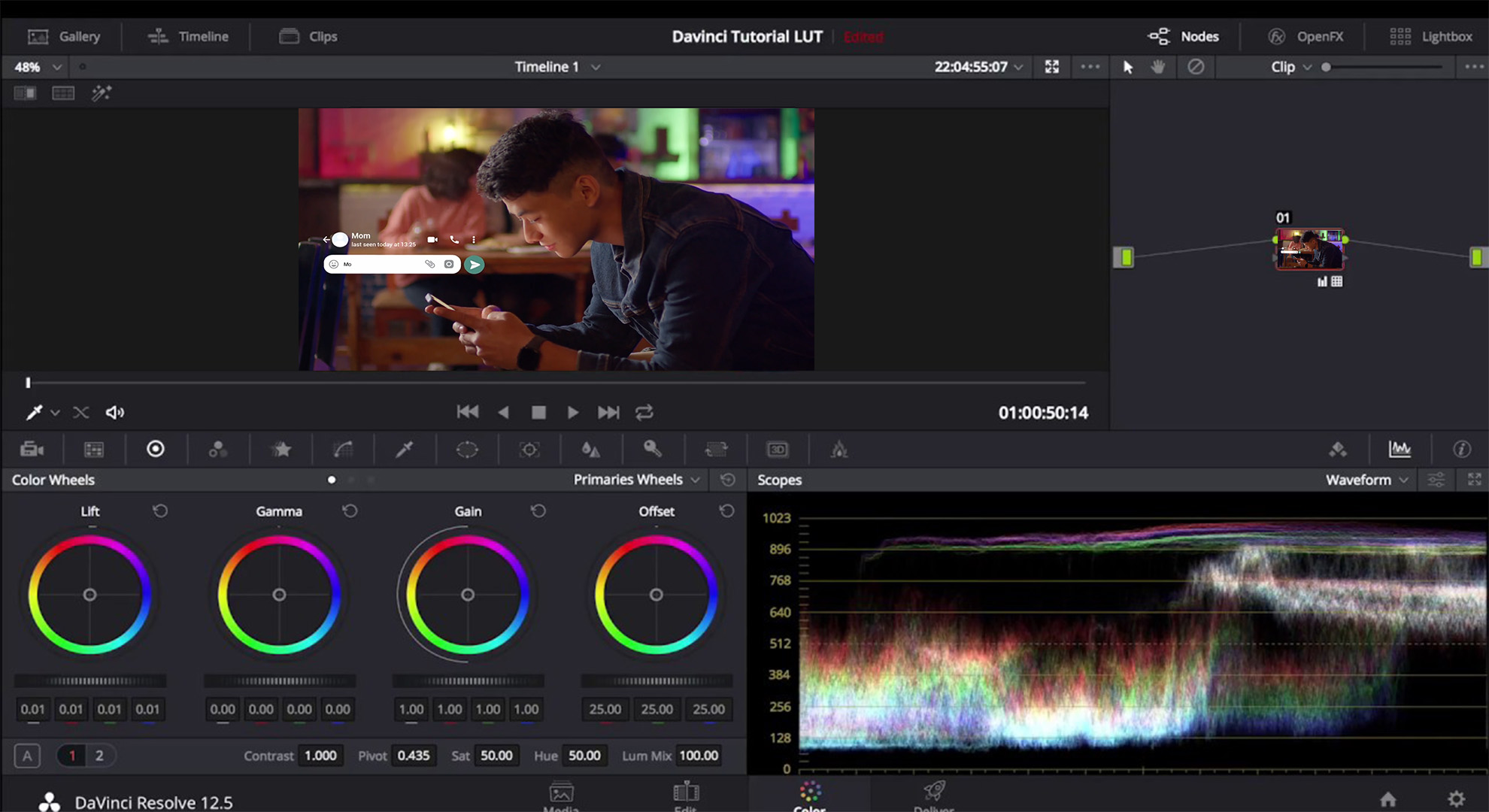Open the RGB Mixer palette

tap(218, 450)
